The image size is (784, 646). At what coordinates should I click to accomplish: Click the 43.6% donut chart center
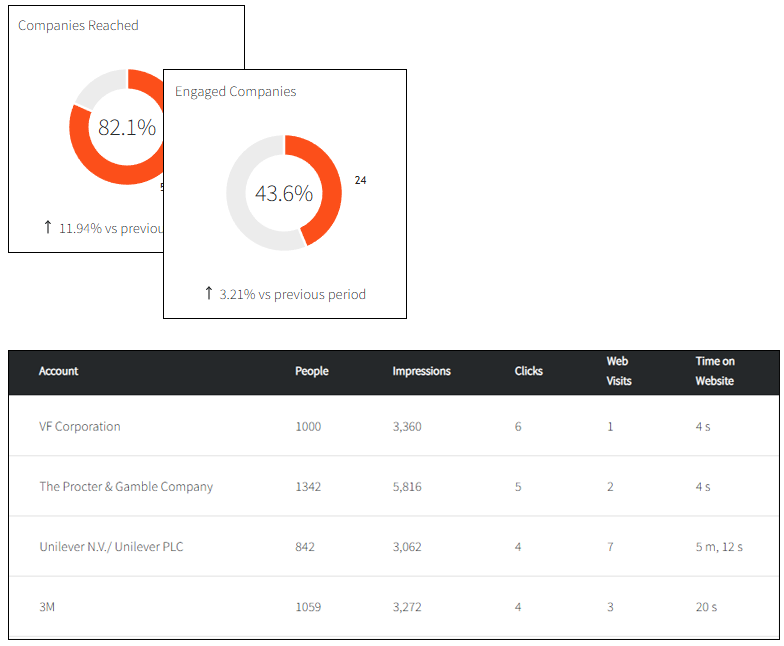click(284, 194)
